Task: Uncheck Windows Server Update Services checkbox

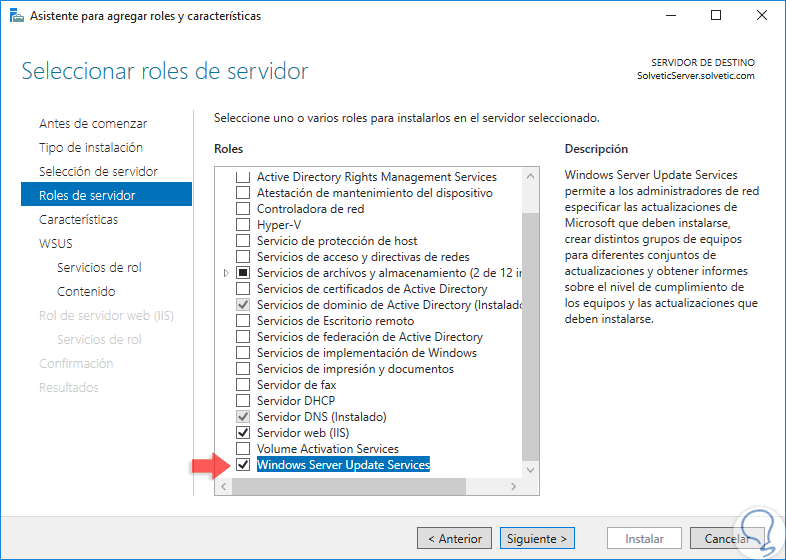Action: click(x=243, y=465)
